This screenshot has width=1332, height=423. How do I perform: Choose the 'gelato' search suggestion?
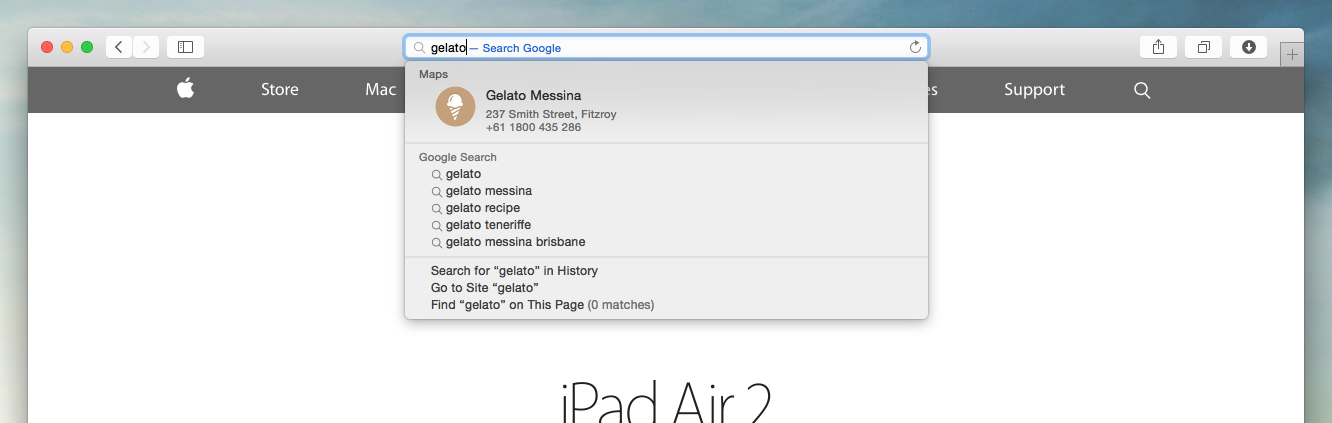tap(666, 174)
